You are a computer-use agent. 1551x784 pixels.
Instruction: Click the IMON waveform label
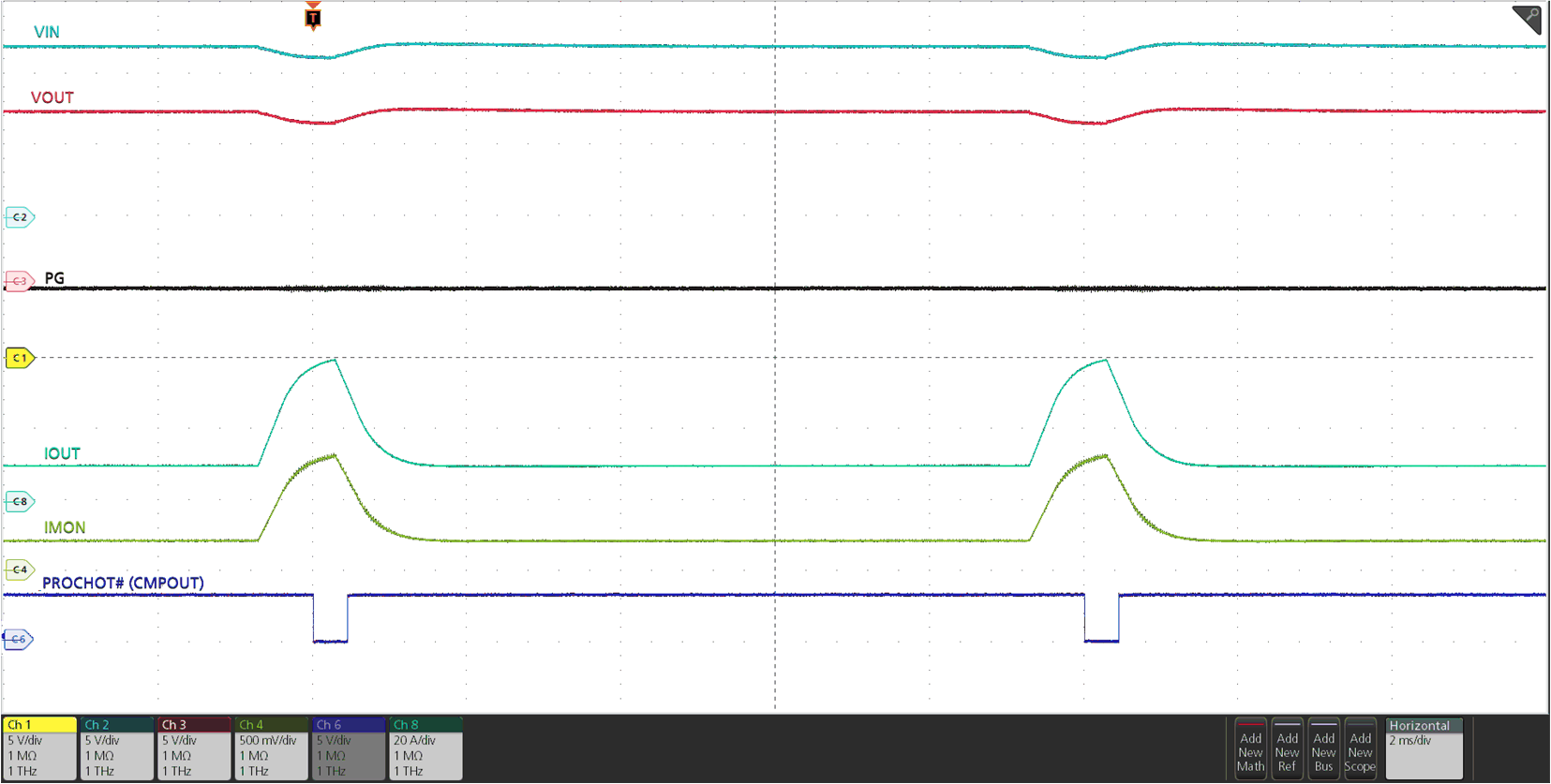65,527
